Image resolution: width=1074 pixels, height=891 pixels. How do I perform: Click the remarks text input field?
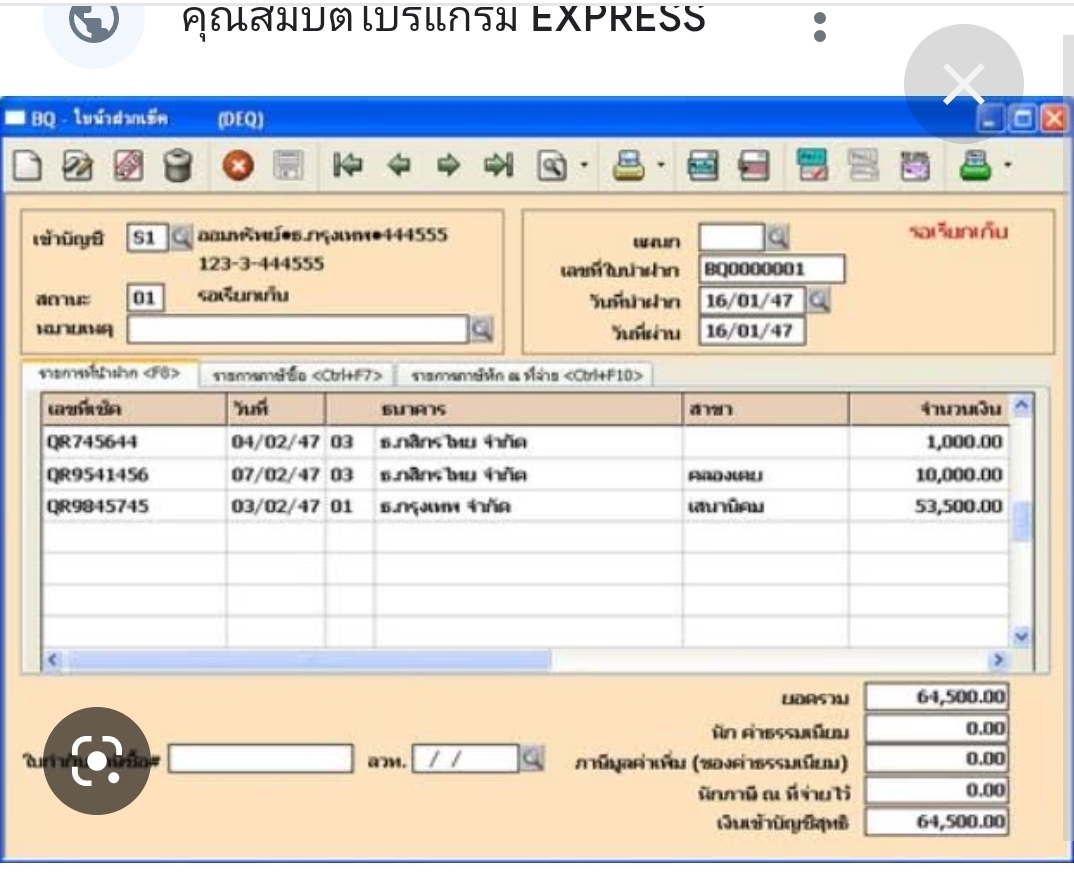tap(297, 329)
